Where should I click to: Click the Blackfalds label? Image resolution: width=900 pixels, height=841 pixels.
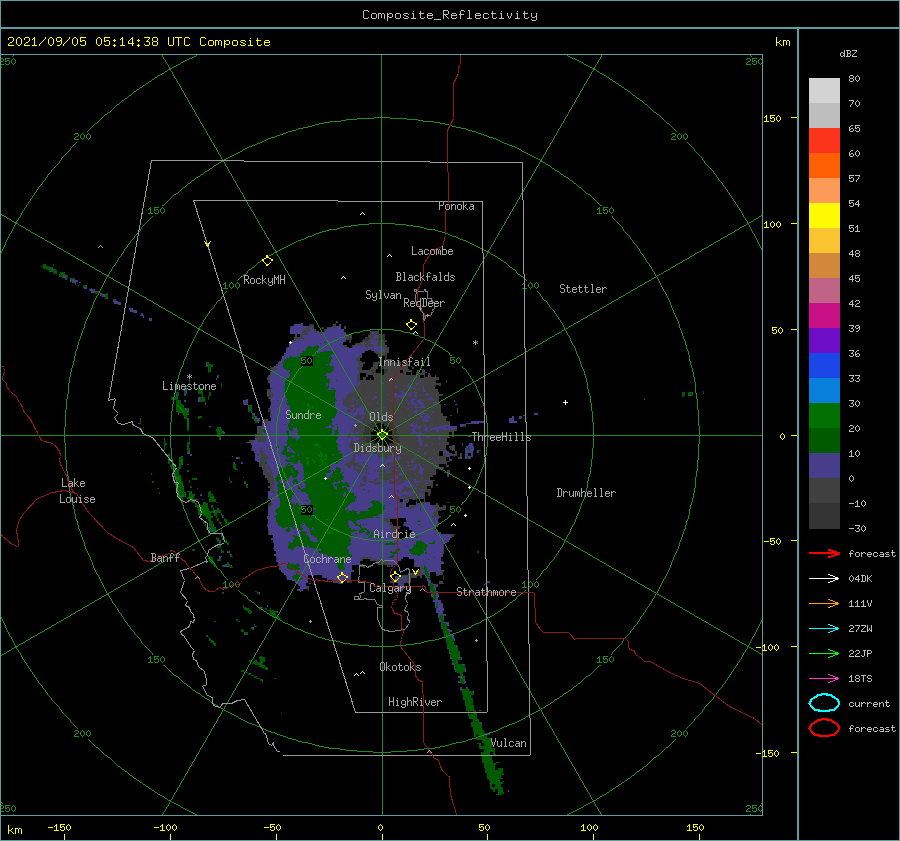pyautogui.click(x=425, y=277)
